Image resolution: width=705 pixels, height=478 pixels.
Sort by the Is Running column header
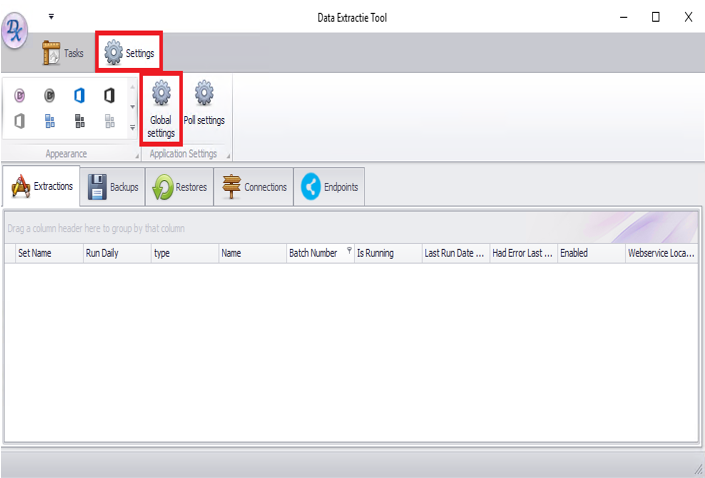point(386,254)
